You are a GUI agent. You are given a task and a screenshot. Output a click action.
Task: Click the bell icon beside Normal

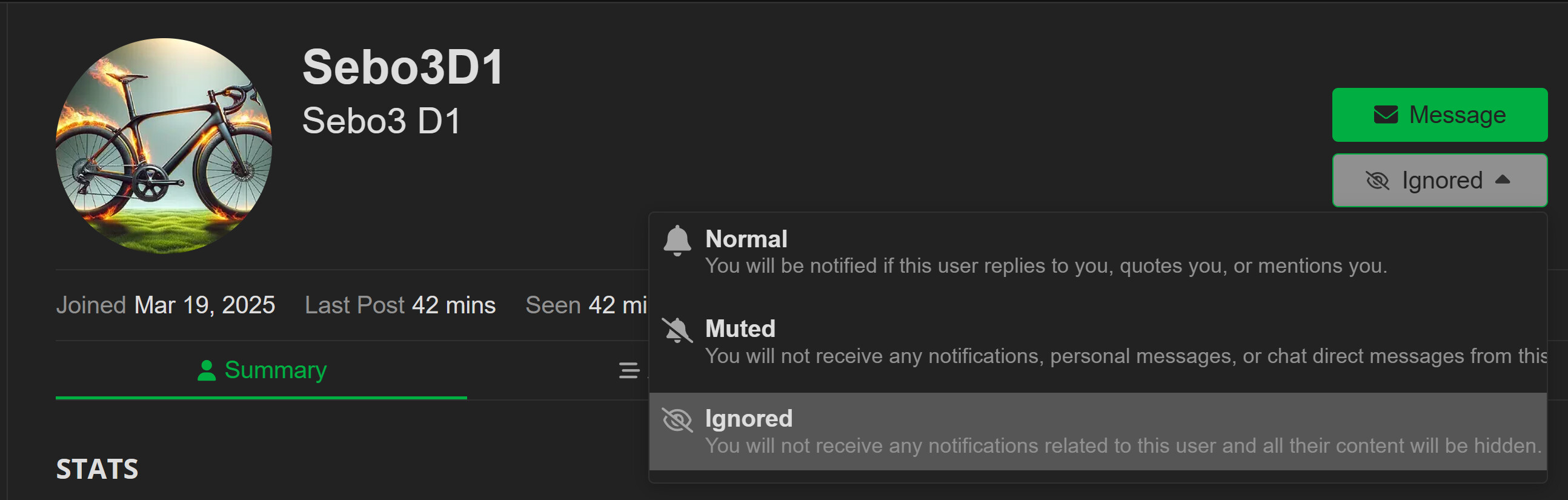[x=677, y=241]
